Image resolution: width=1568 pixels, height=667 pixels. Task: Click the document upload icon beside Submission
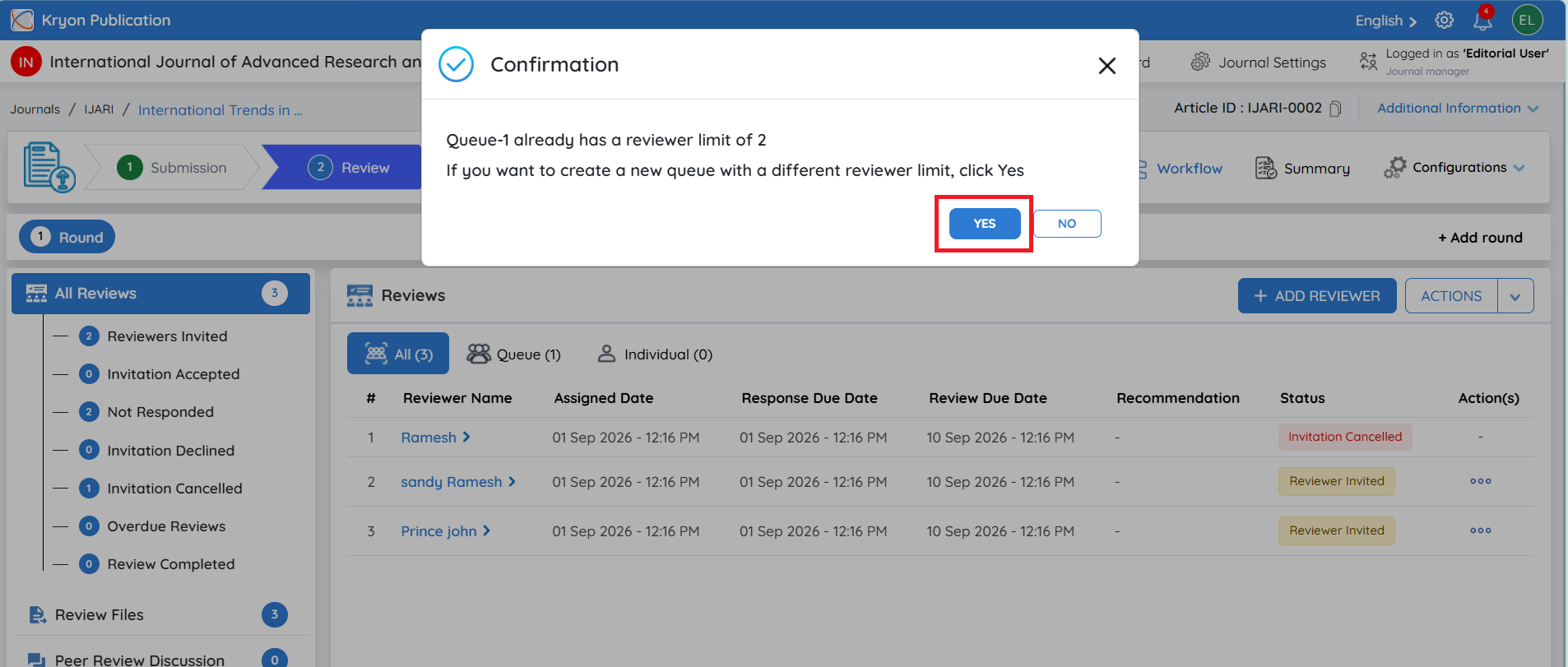49,167
